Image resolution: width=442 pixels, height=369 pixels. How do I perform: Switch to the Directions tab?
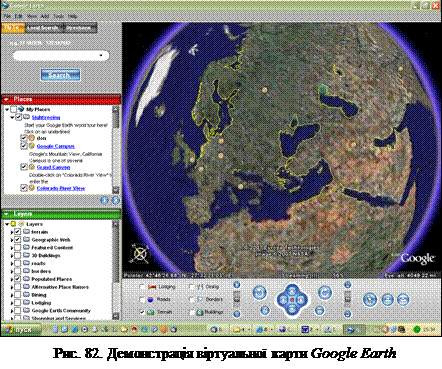80,28
